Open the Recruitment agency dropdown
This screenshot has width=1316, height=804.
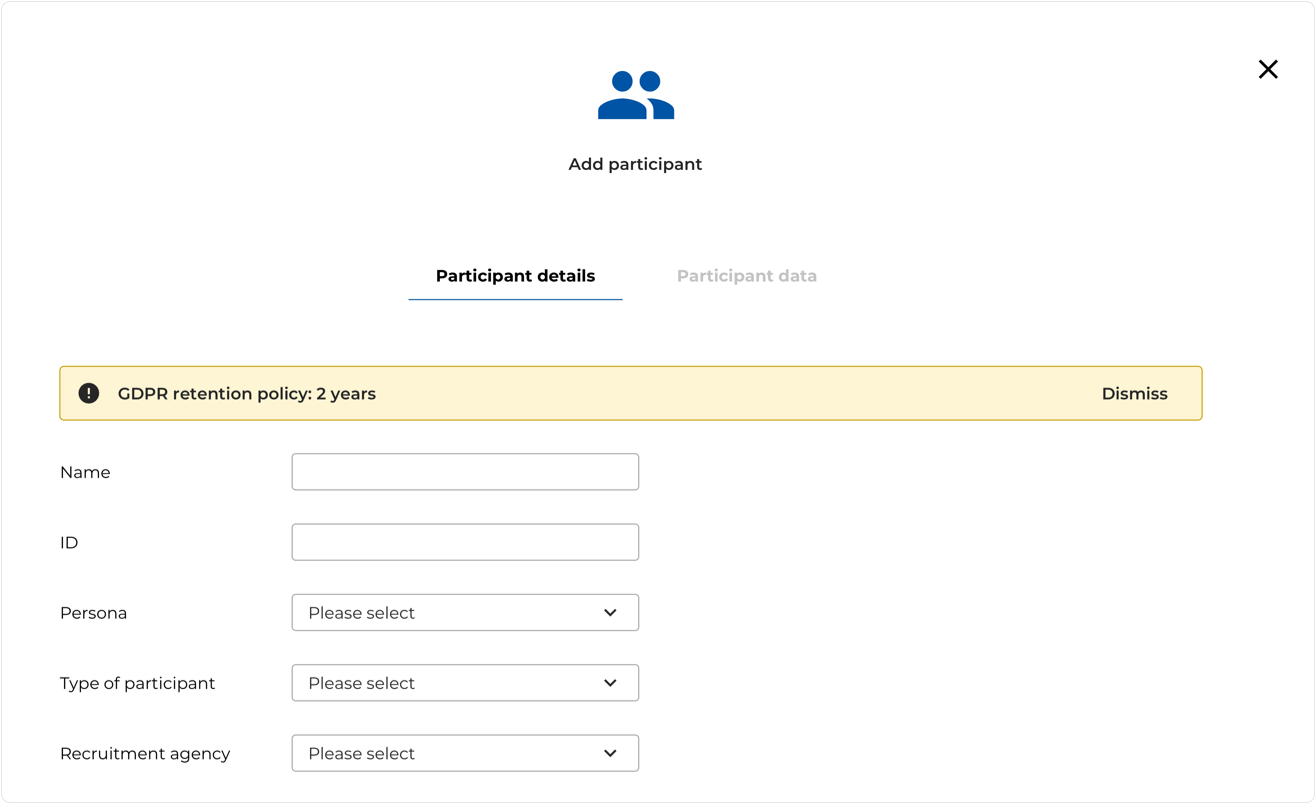click(465, 753)
